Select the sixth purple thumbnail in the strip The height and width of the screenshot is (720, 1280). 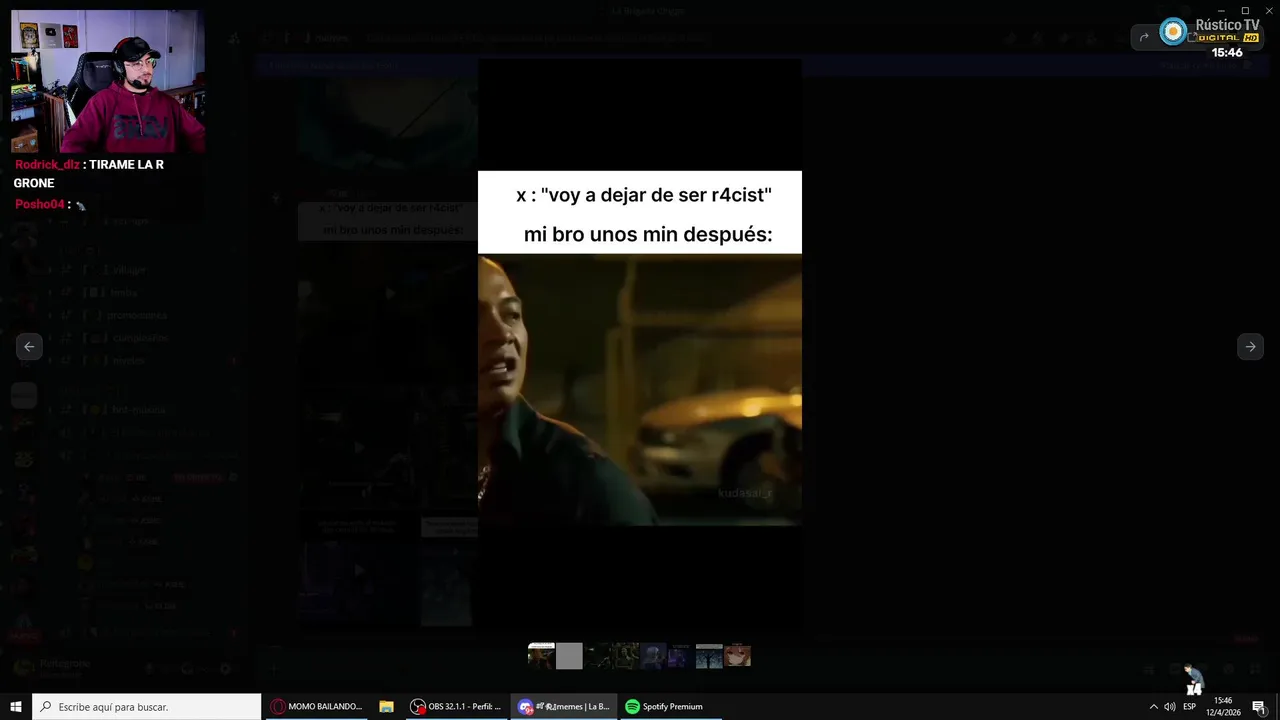point(680,656)
